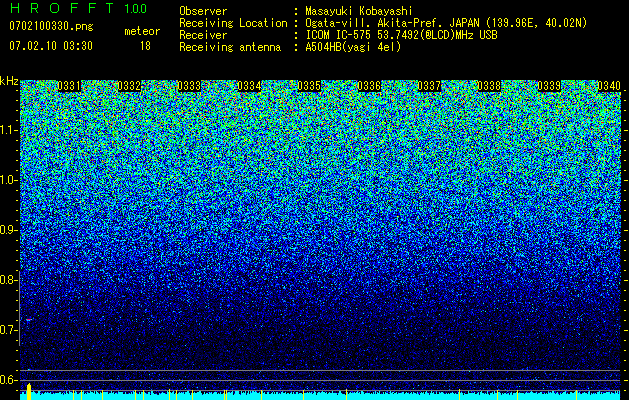
Task: Click the 0.9 frequency axis label
Action: (x=8, y=230)
